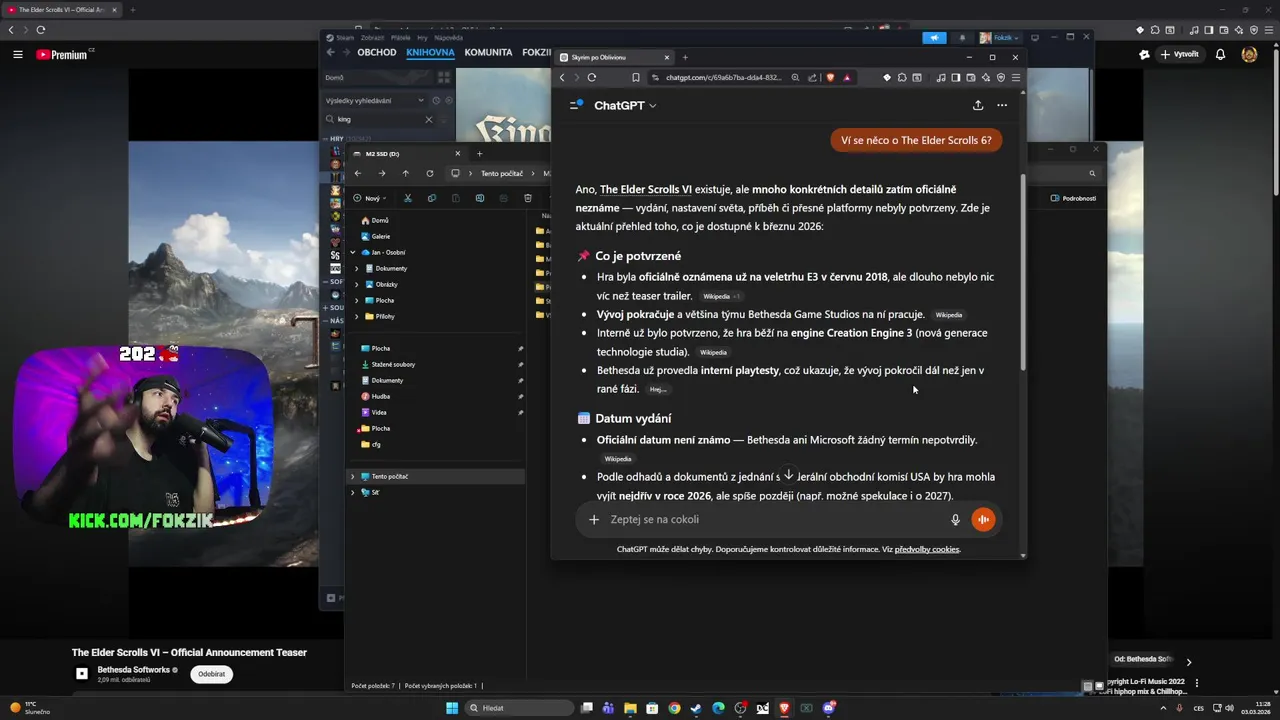Open ChatGPT sidebar menu icon
1280x720 pixels.
576,105
